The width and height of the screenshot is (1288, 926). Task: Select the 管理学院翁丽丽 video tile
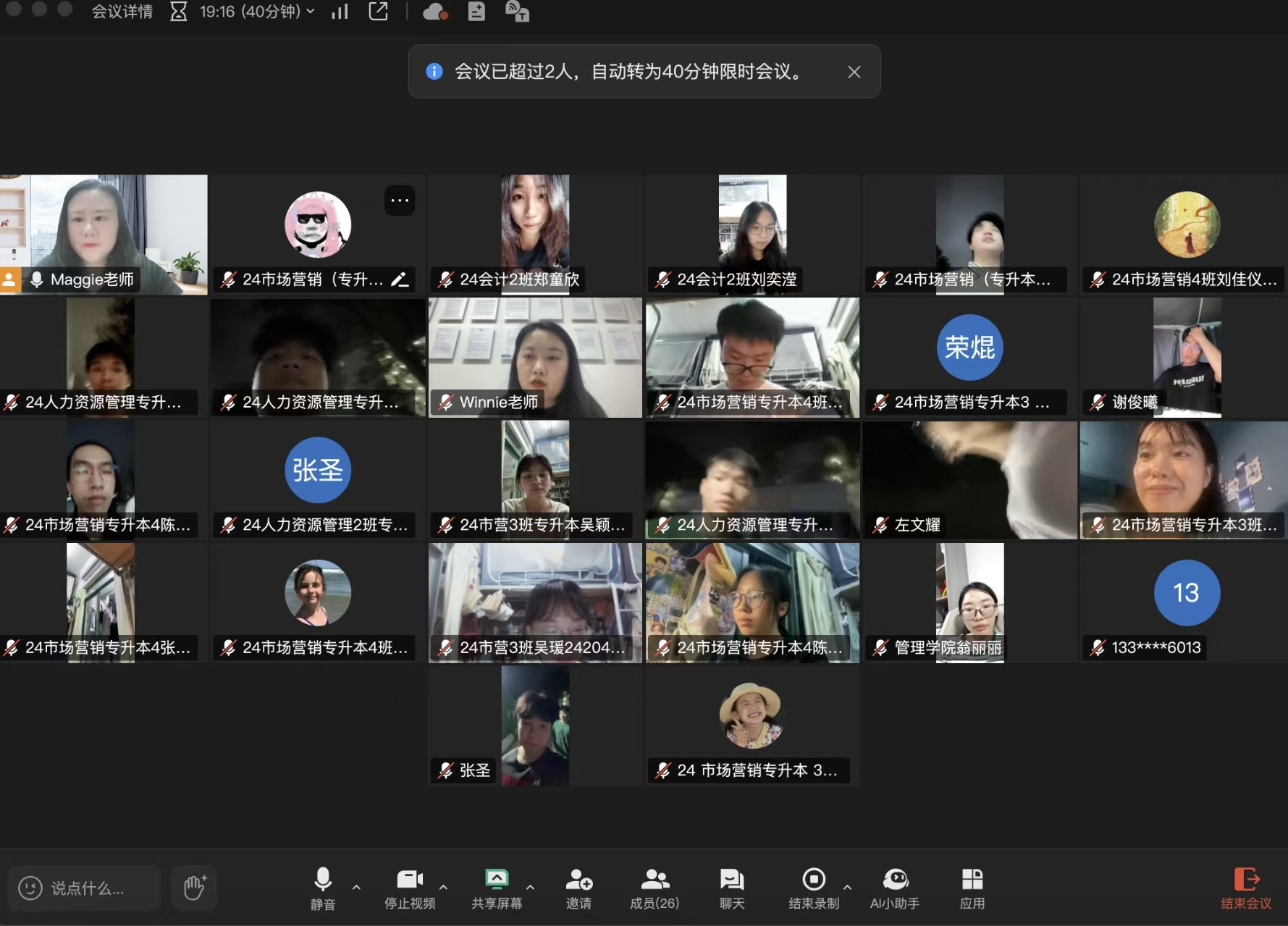click(969, 602)
